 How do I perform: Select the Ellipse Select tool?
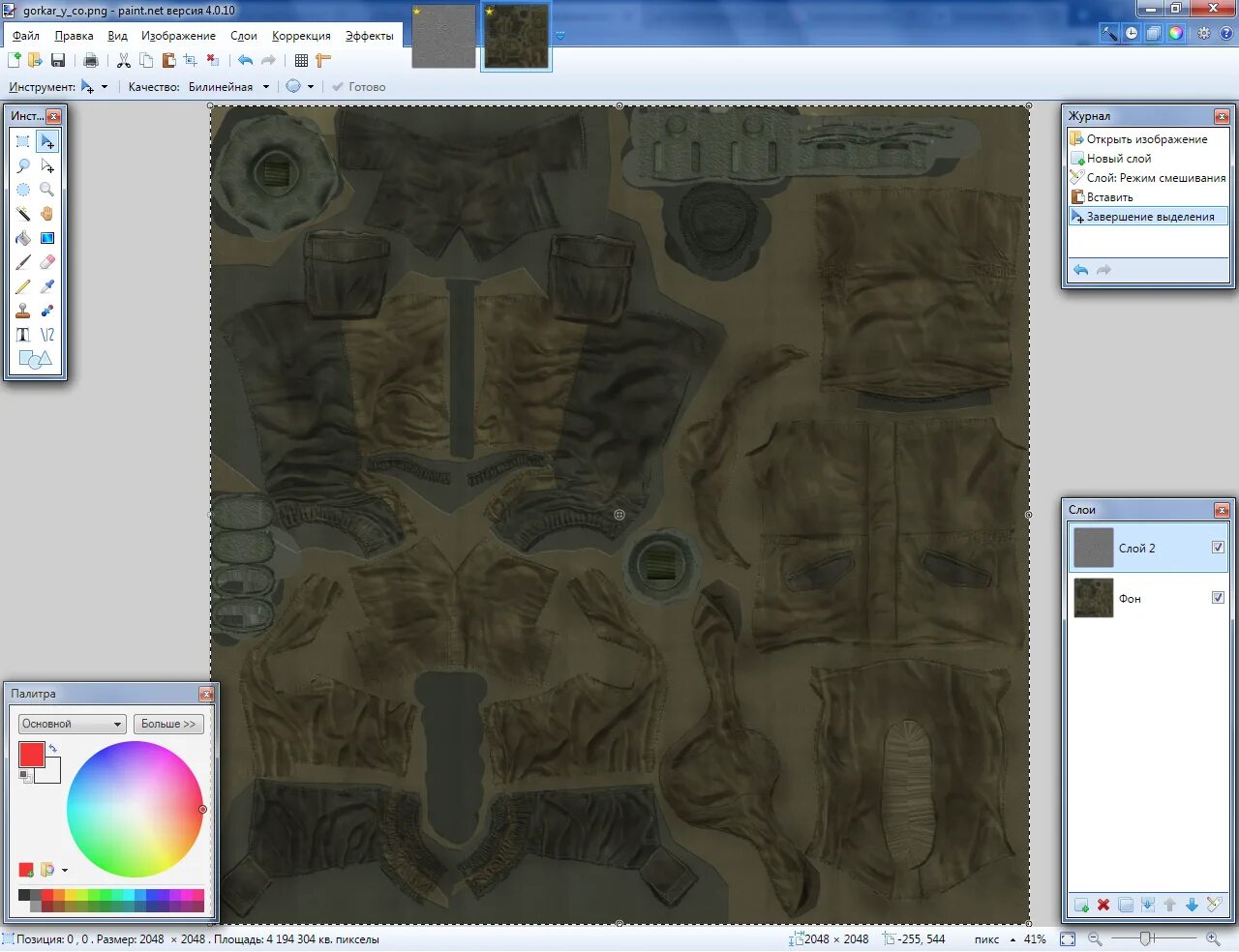23,190
